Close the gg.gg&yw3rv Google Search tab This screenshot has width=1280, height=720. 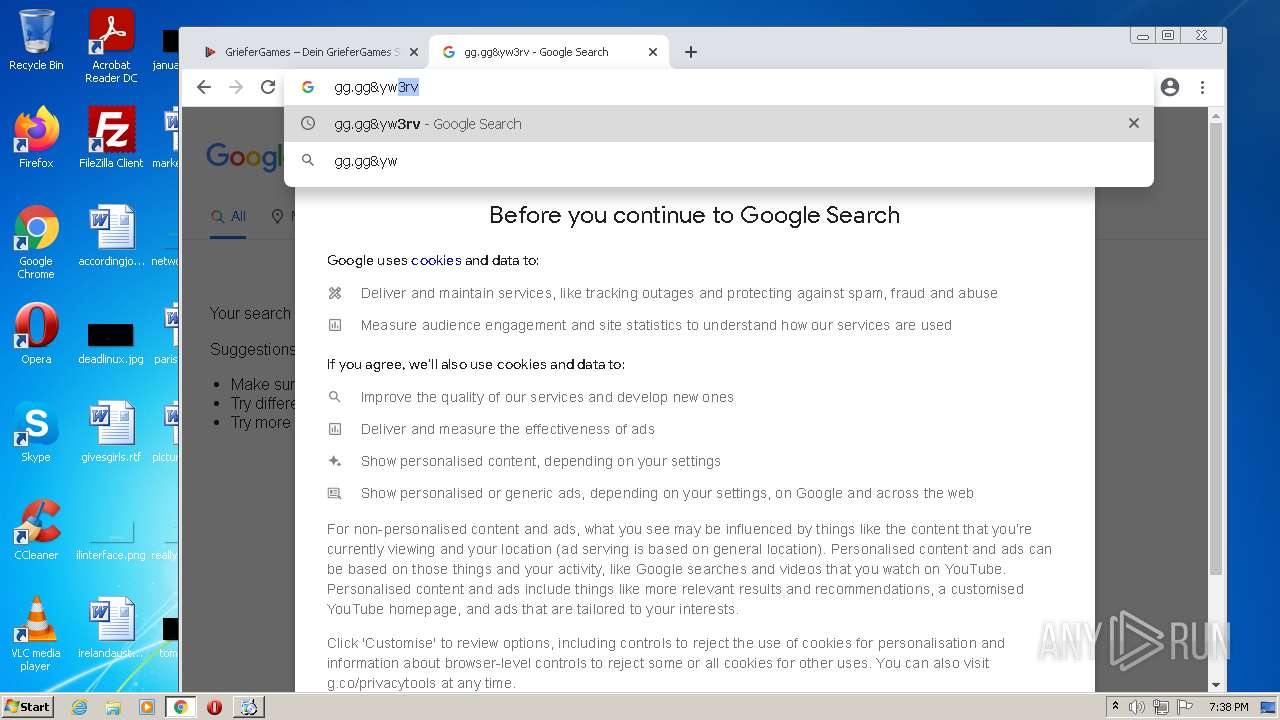coord(653,52)
